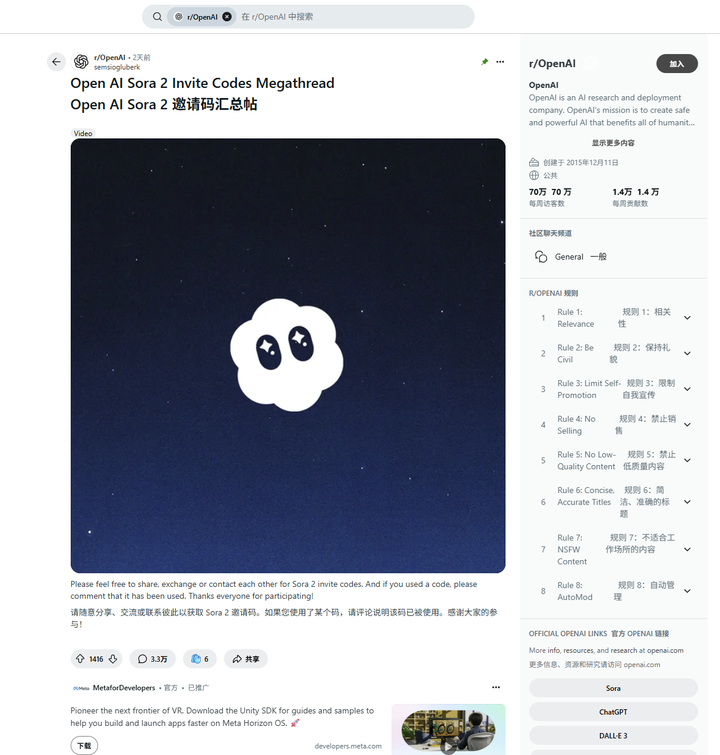This screenshot has height=755, width=720.
Task: Remove the r/OpenAI search filter chip
Action: tap(227, 17)
